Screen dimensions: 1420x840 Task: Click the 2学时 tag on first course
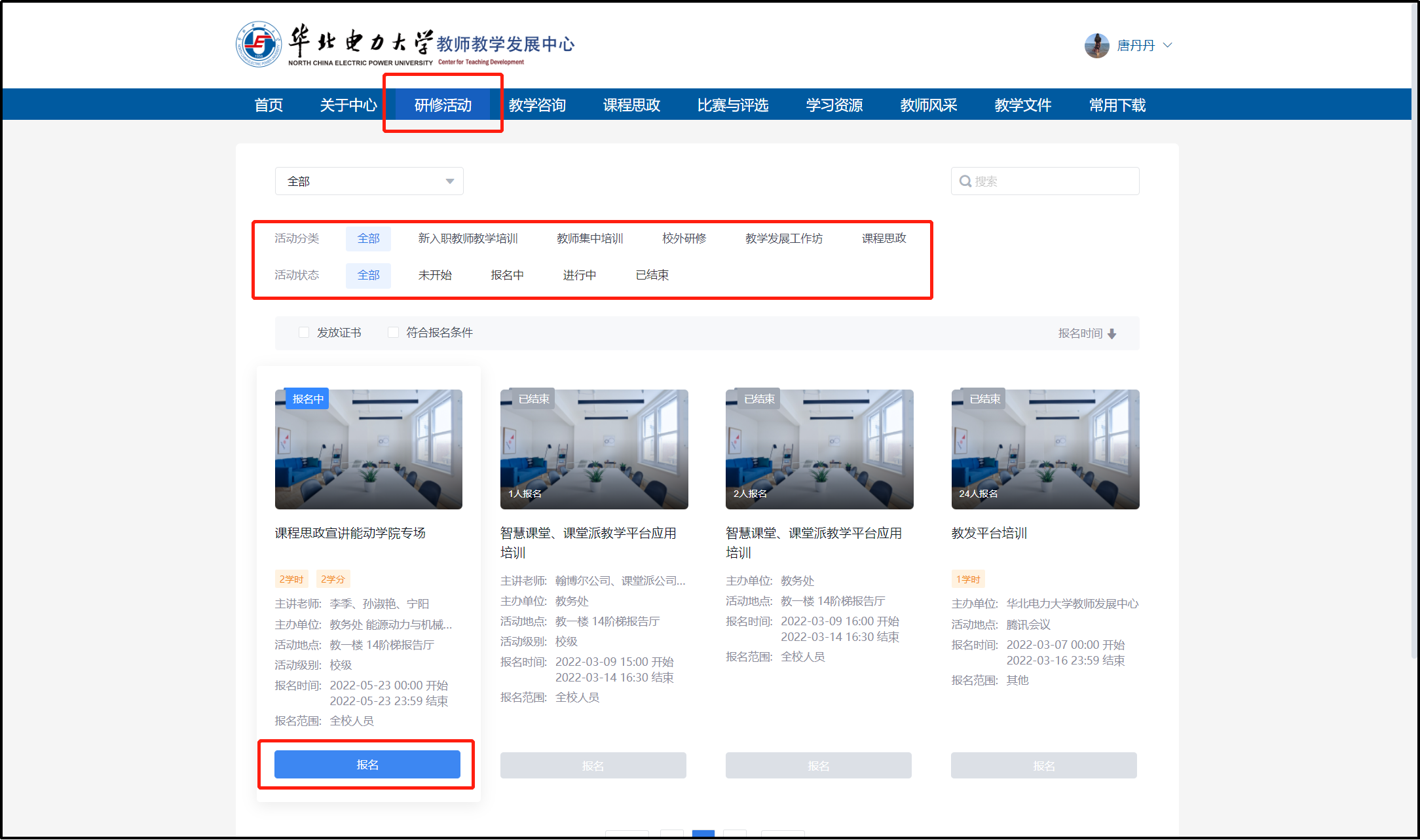tap(291, 579)
